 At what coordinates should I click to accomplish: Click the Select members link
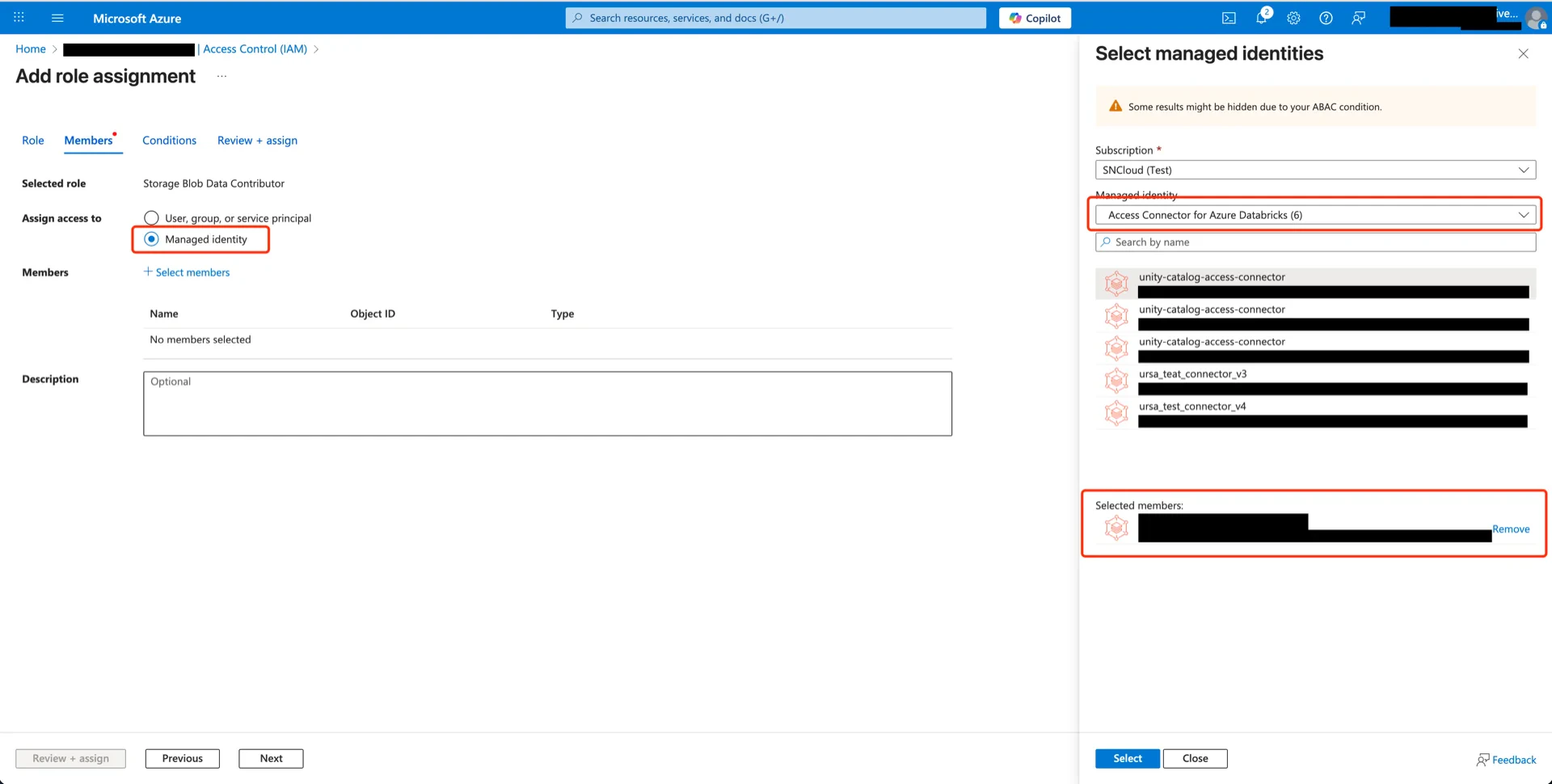[x=192, y=272]
